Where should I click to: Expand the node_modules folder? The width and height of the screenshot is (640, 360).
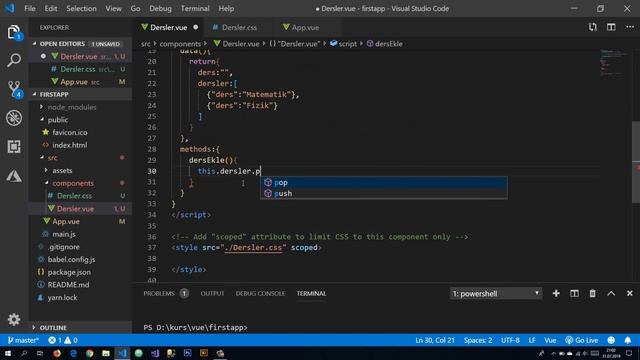(x=72, y=107)
